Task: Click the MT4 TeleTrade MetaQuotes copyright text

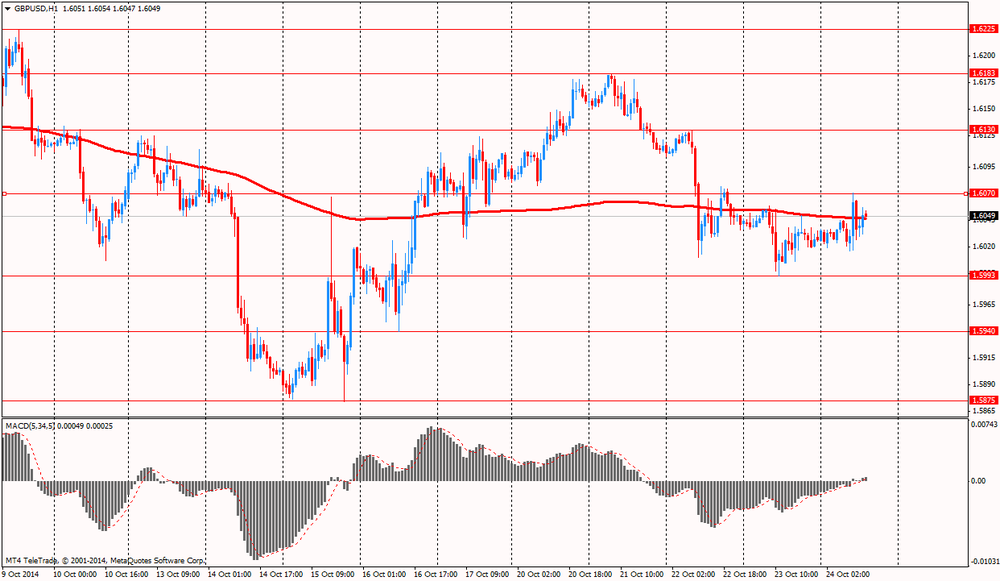Action: (x=105, y=561)
